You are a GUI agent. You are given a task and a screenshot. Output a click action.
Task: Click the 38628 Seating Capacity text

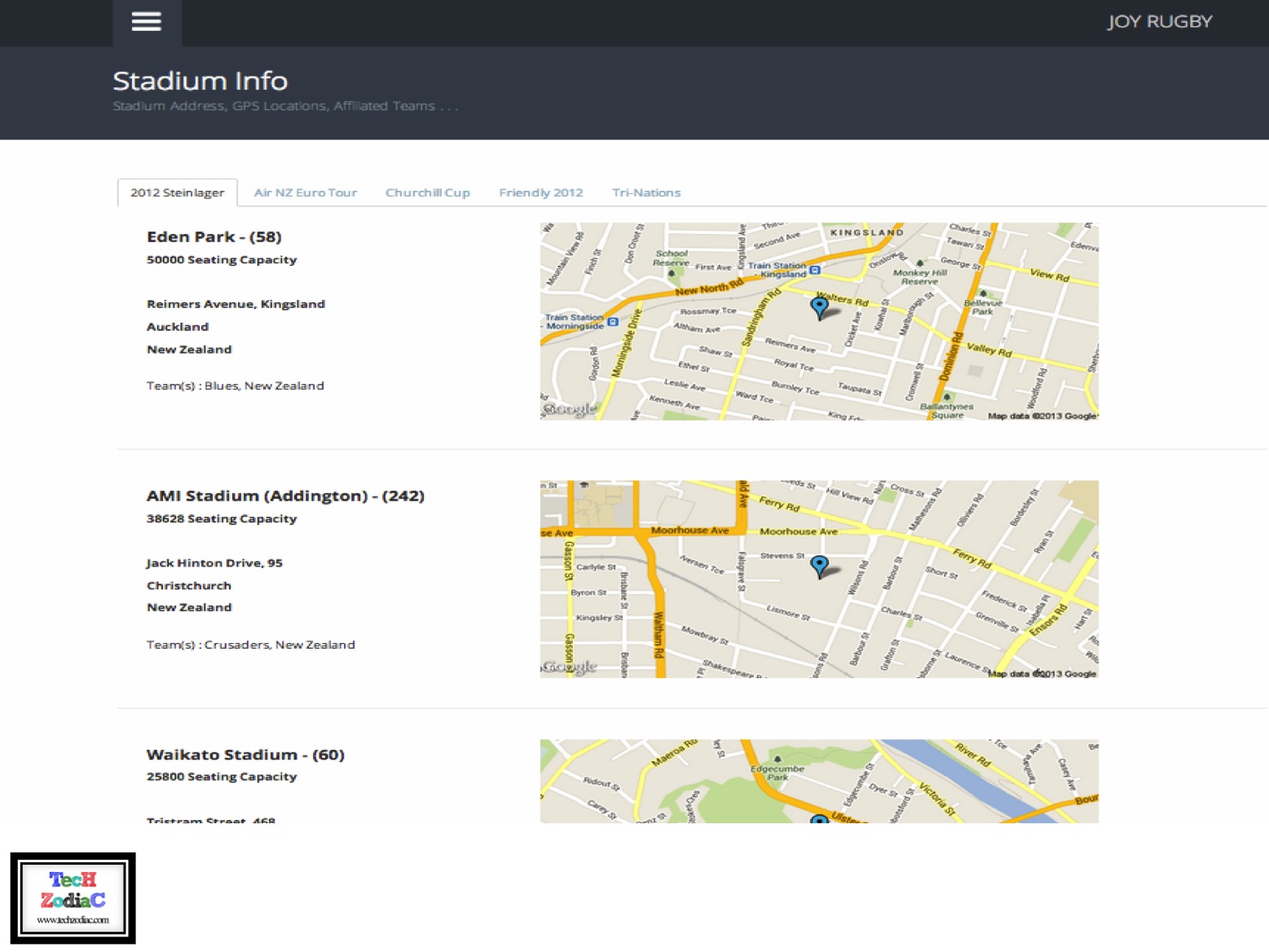pos(222,518)
